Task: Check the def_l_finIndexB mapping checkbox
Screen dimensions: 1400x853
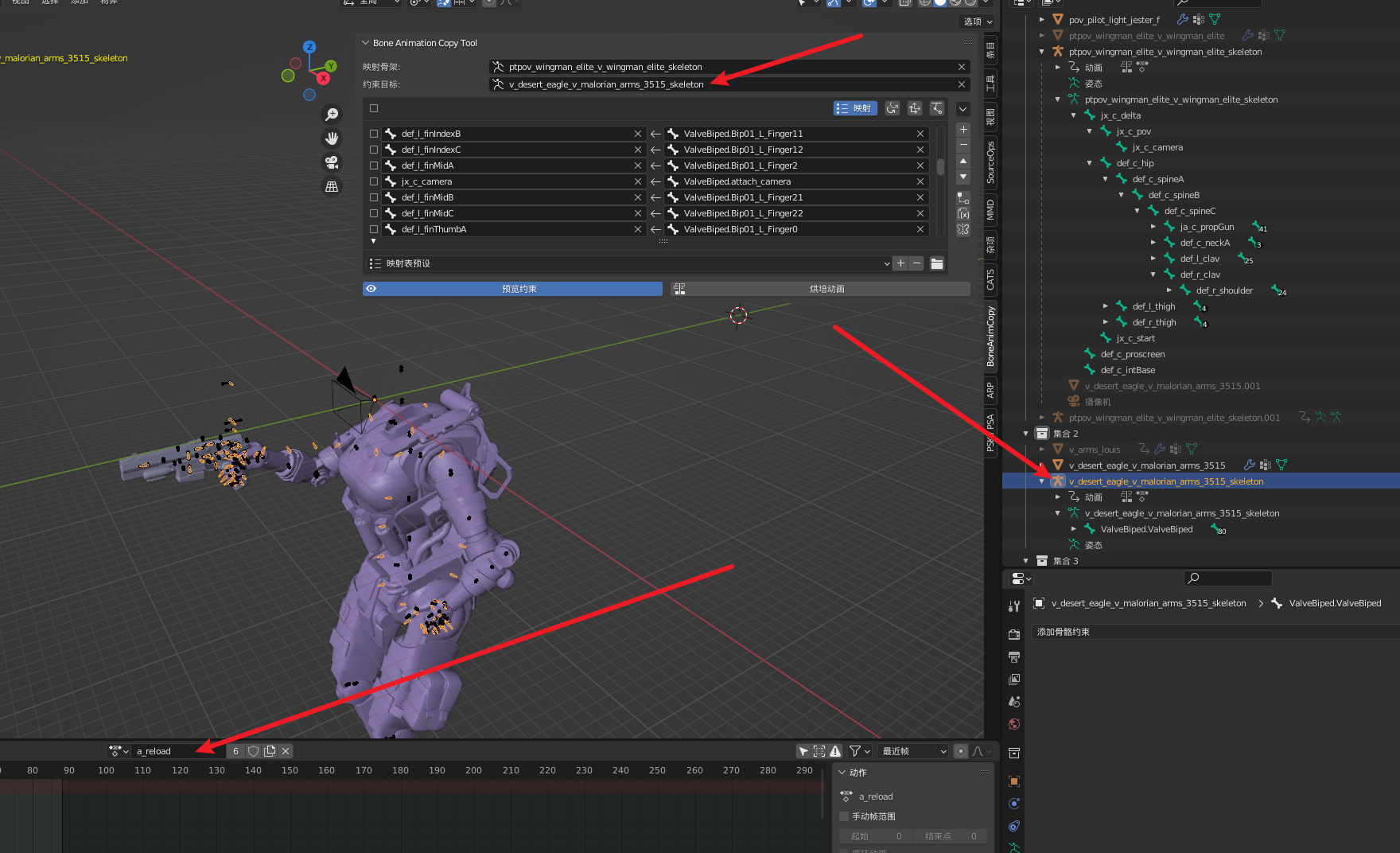Action: click(374, 134)
